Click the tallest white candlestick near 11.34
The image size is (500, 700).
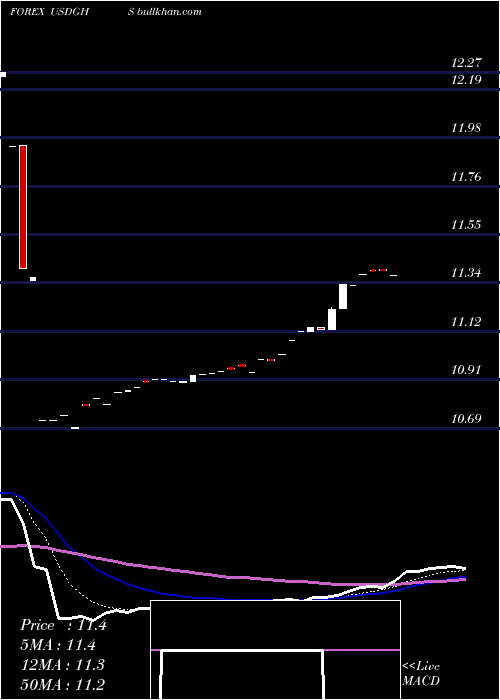(x=343, y=296)
